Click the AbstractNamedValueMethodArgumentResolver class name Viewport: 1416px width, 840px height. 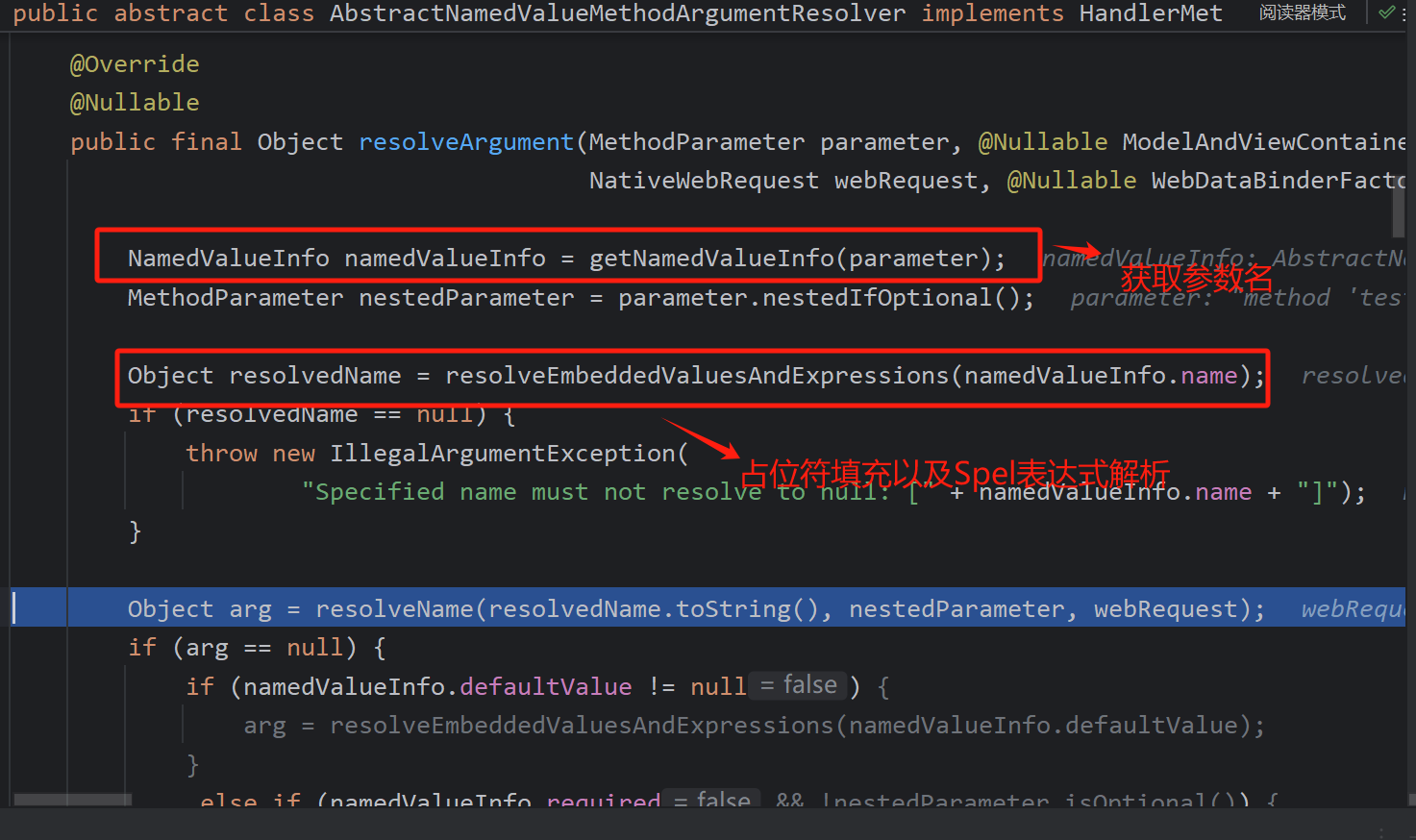pyautogui.click(x=617, y=13)
